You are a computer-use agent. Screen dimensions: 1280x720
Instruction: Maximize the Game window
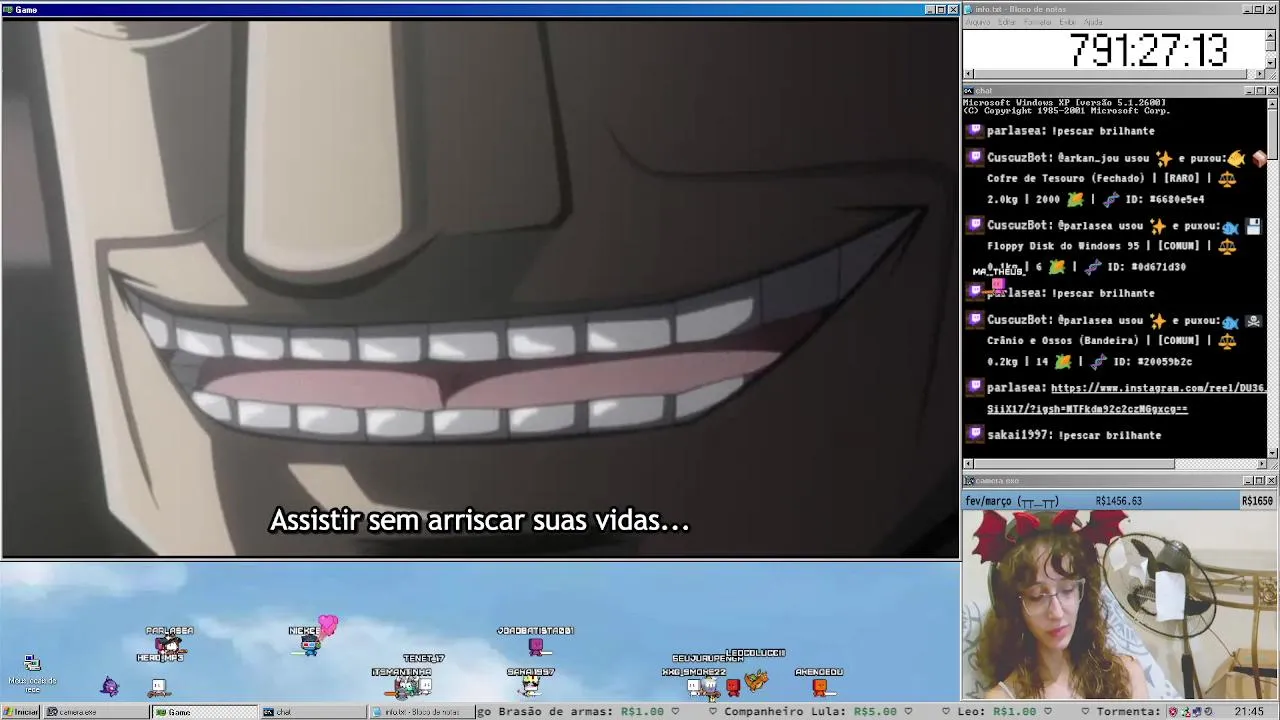941,9
